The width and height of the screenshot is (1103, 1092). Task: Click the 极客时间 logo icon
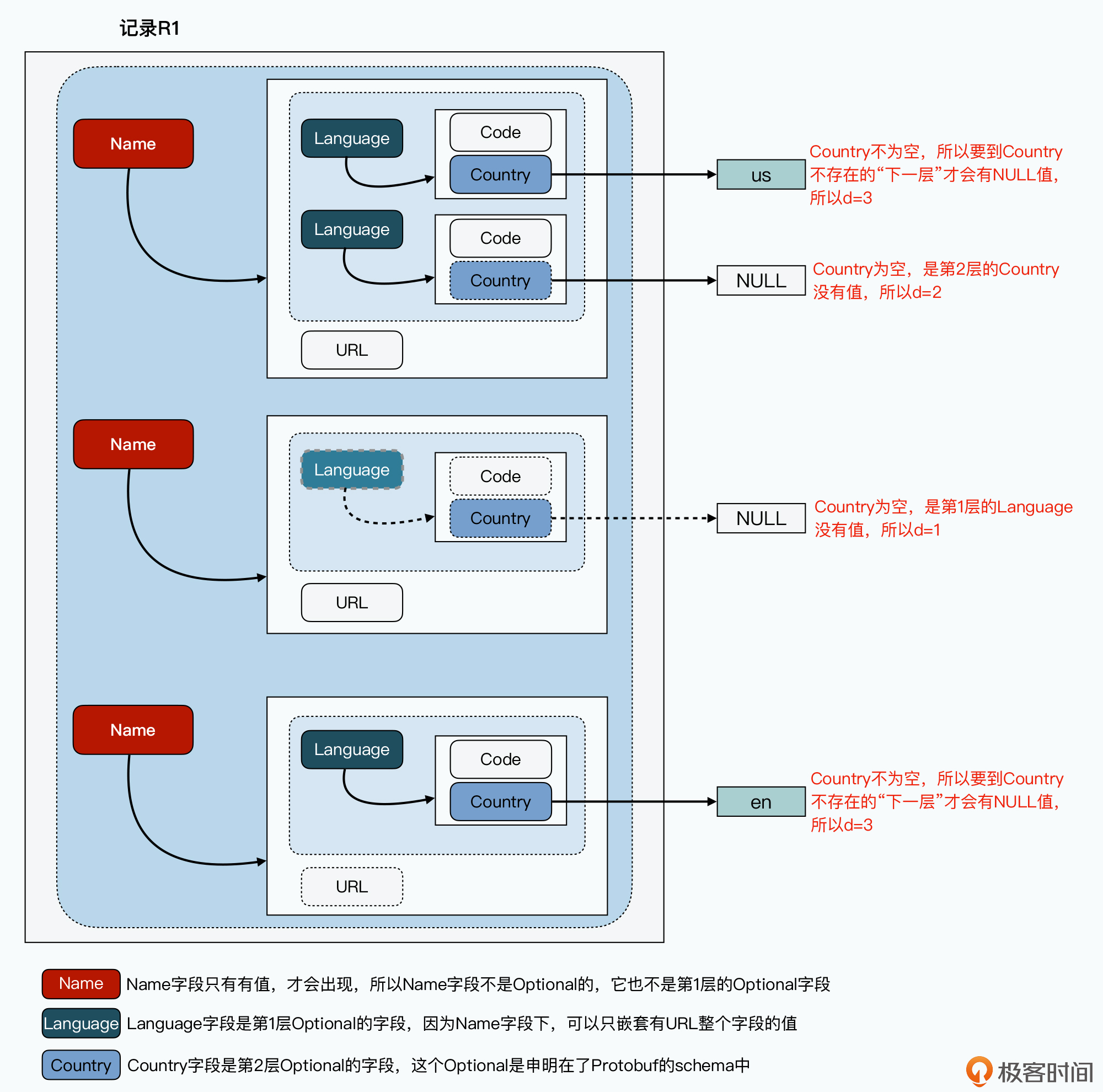[975, 1065]
